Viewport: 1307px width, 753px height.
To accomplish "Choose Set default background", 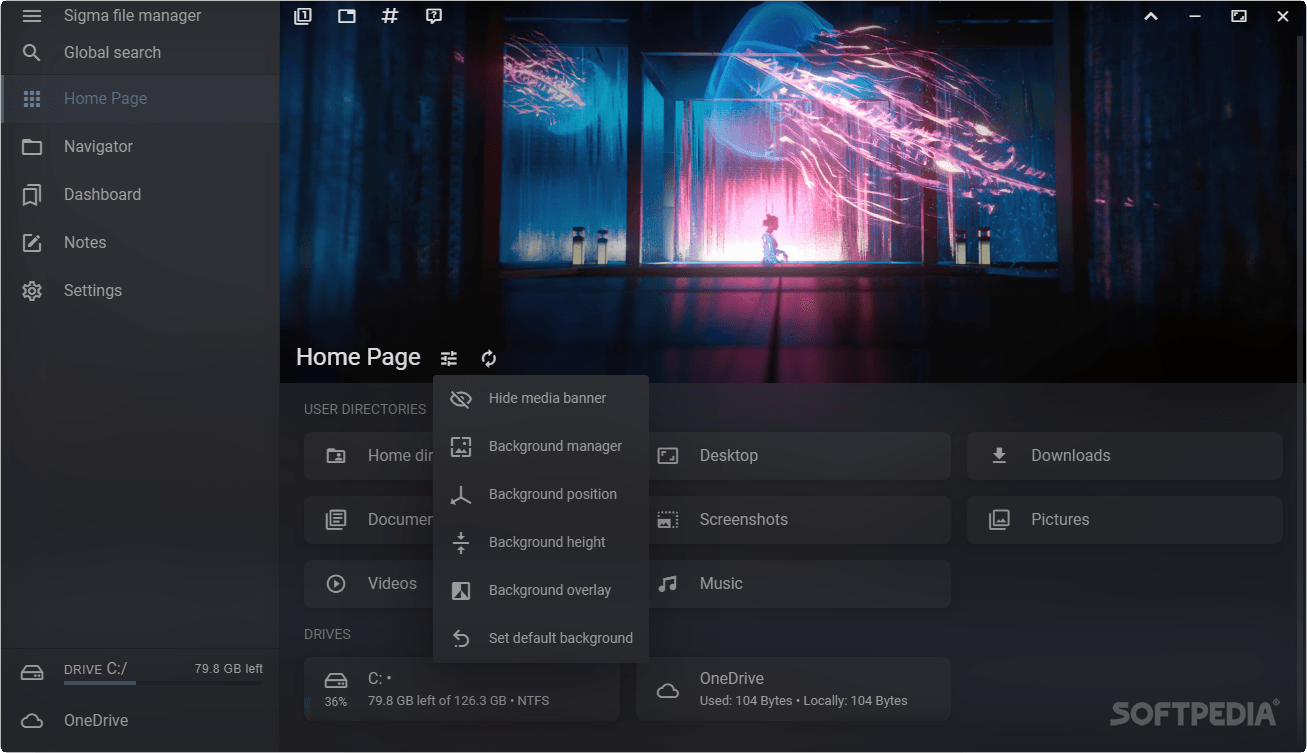I will (x=541, y=639).
